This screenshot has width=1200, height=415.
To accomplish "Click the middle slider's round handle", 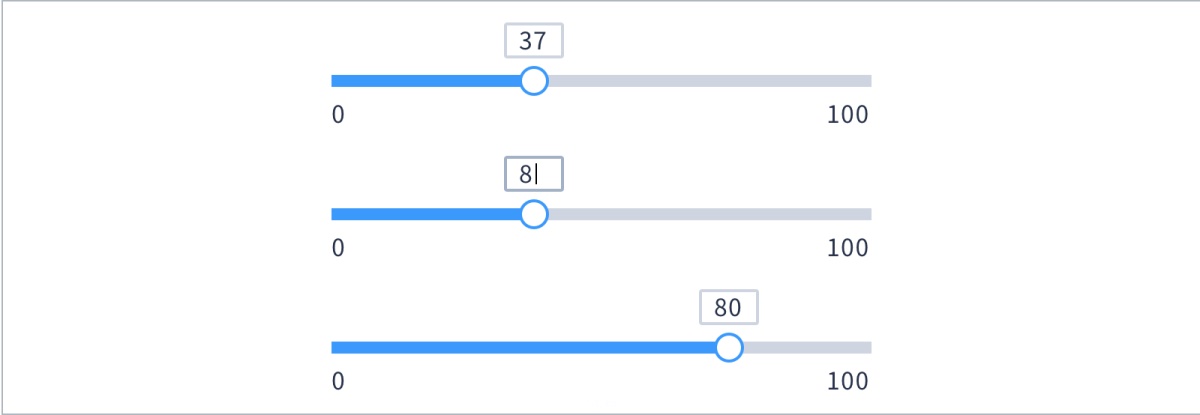I will [x=534, y=214].
